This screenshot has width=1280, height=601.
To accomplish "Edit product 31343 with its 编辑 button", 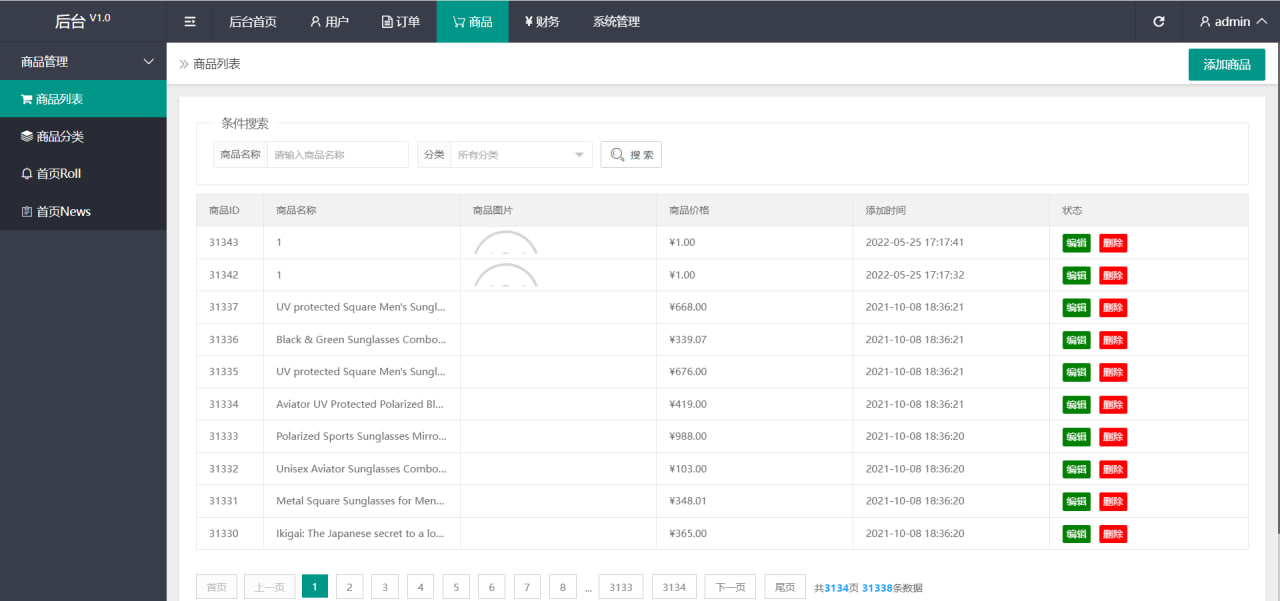I will 1076,242.
